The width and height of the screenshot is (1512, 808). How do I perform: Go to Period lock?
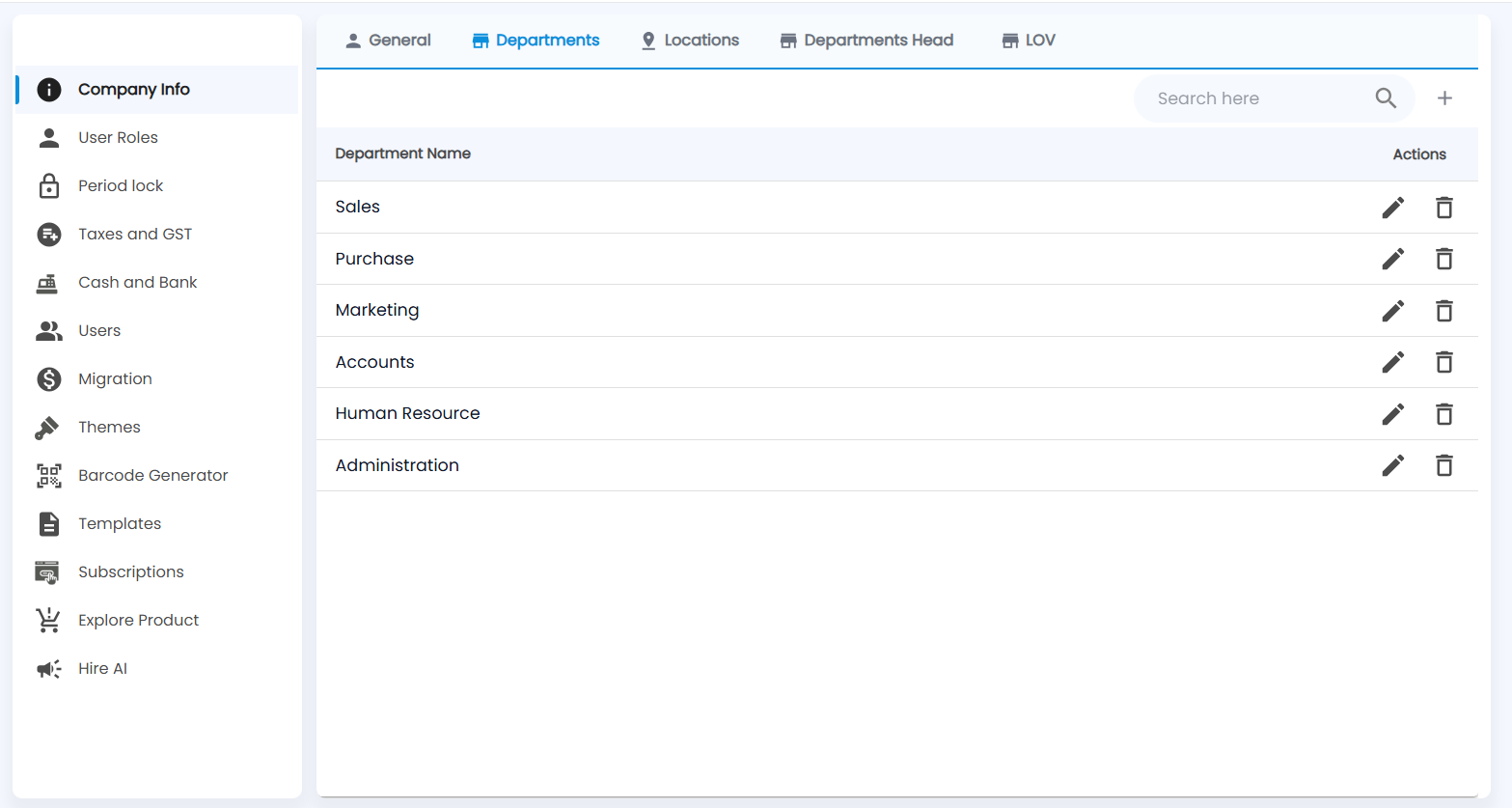[x=156, y=186]
